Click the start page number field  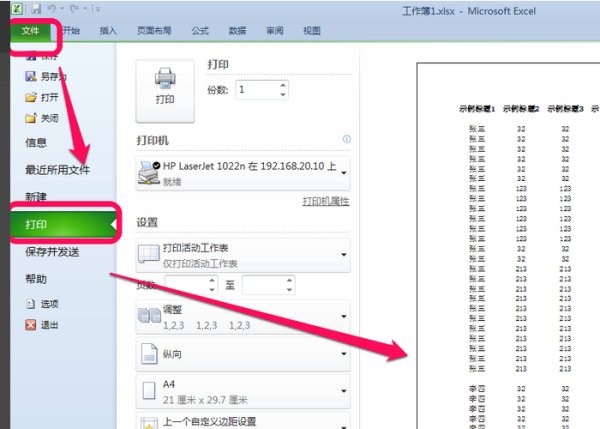(x=186, y=285)
